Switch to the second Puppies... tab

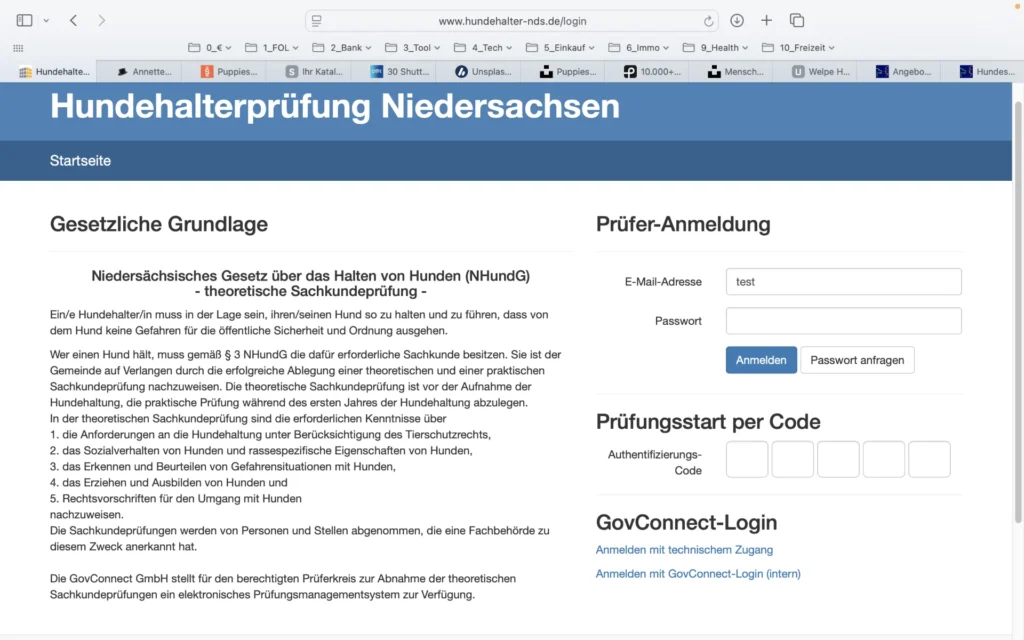(x=568, y=72)
